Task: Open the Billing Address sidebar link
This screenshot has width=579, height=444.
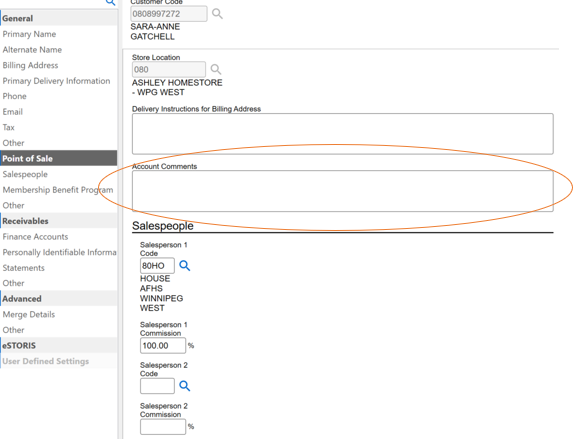Action: tap(30, 65)
